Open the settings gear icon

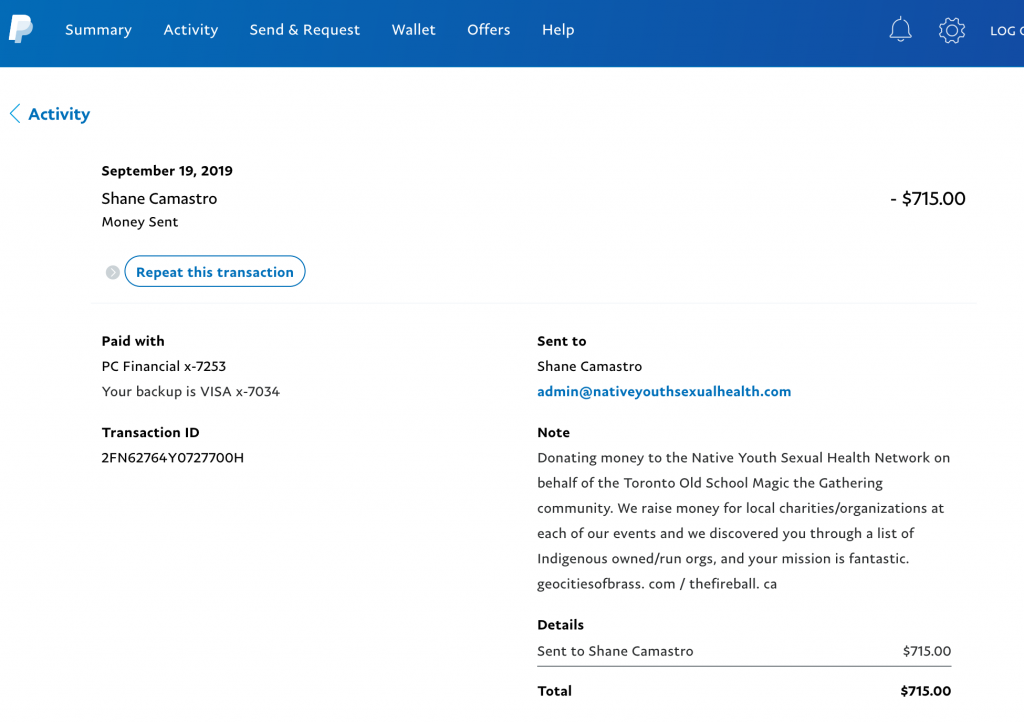coord(952,30)
